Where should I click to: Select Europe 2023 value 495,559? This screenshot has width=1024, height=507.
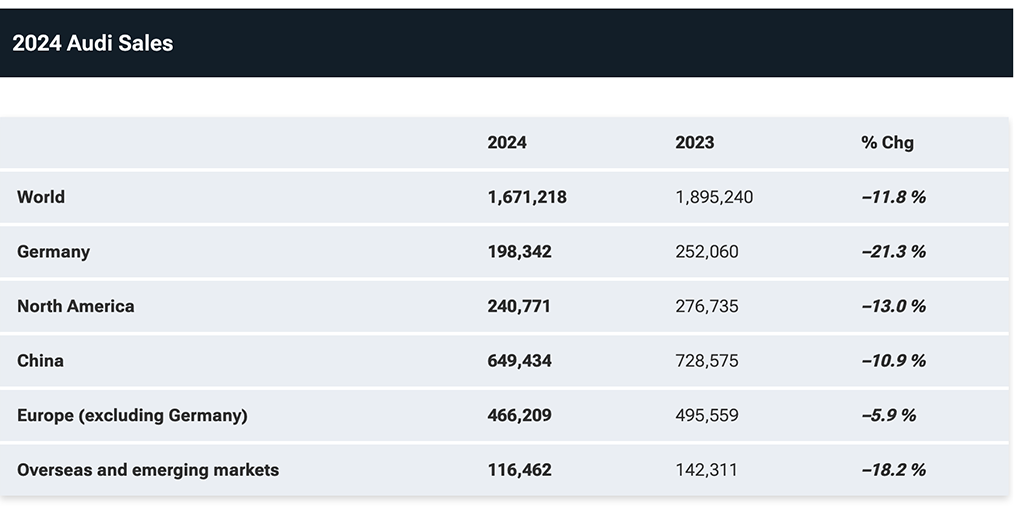click(707, 416)
